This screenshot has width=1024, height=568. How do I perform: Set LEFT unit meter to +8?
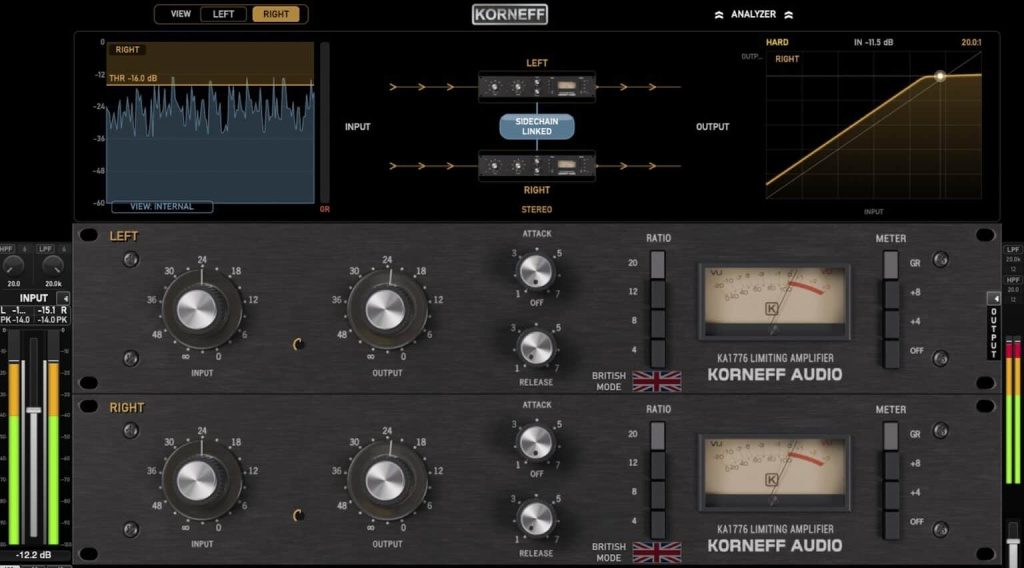pyautogui.click(x=891, y=293)
